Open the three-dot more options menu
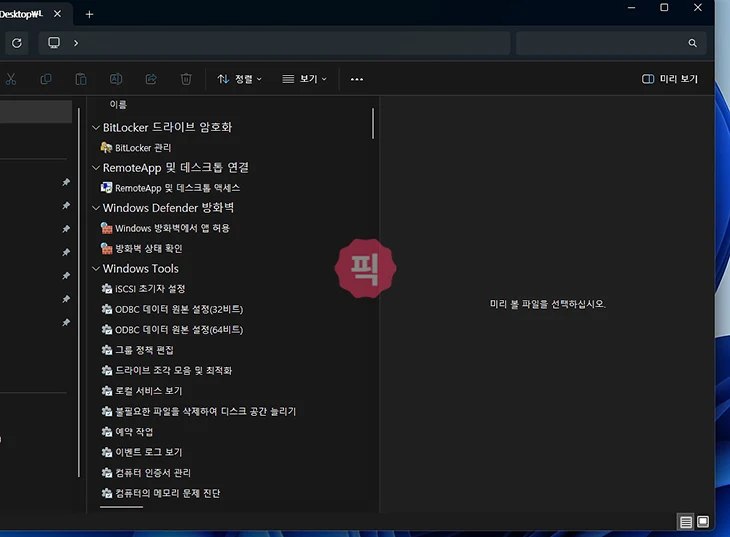The image size is (730, 537). [357, 79]
